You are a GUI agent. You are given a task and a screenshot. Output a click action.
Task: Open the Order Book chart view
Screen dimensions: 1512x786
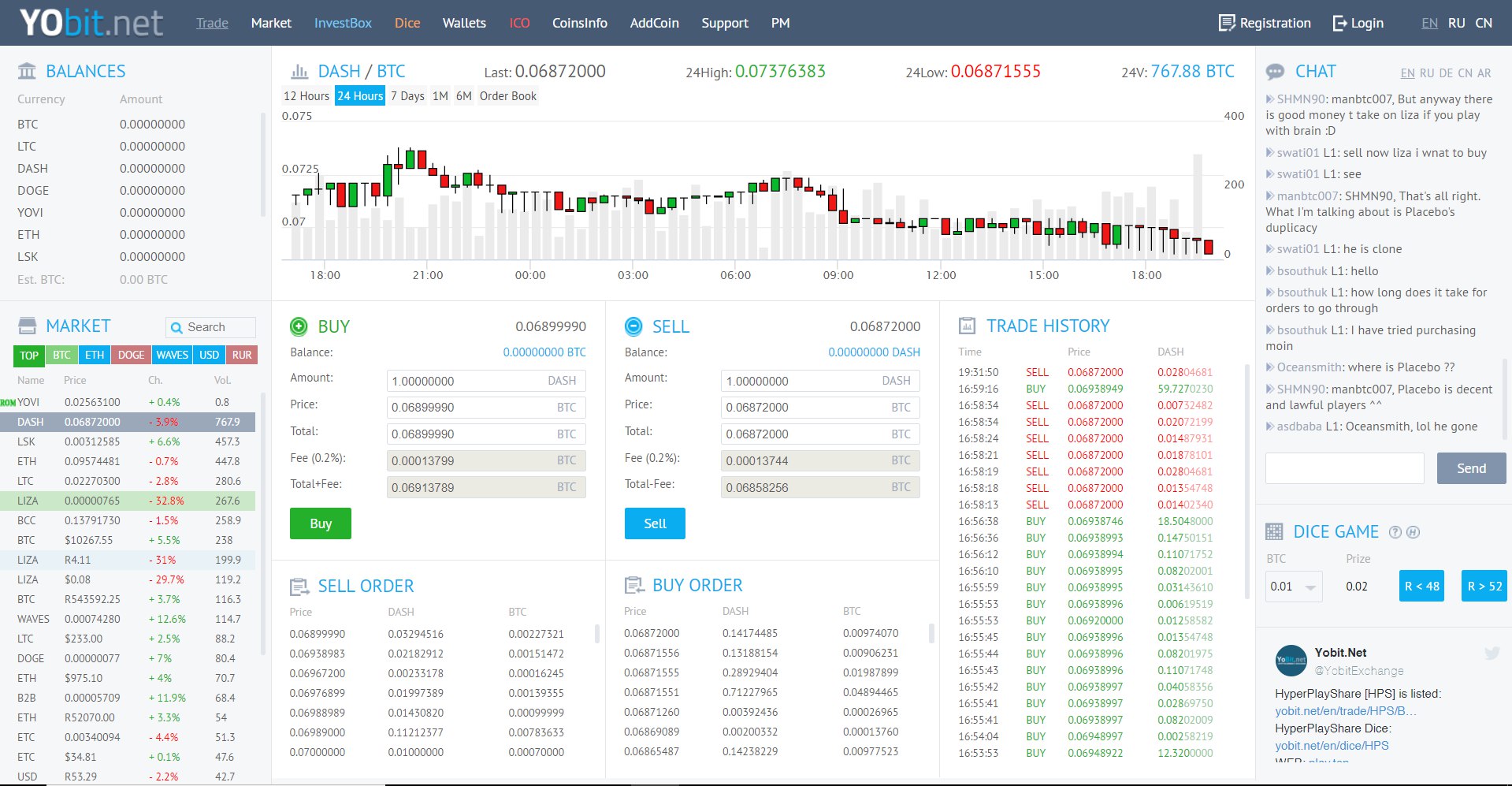[508, 96]
